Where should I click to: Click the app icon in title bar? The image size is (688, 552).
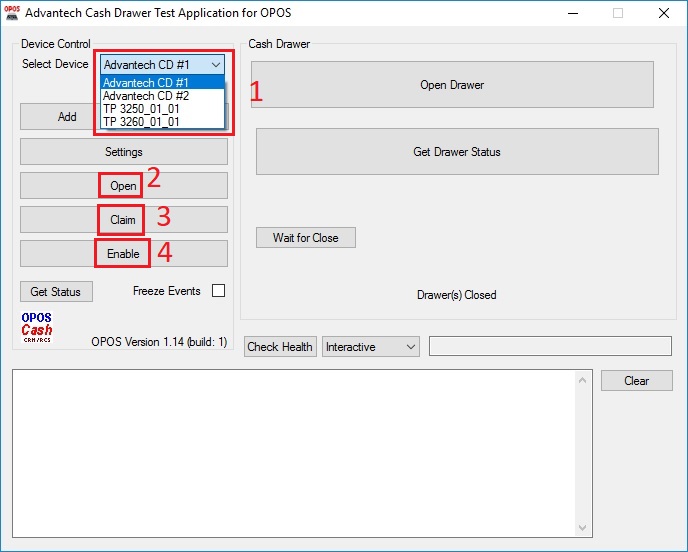12,13
